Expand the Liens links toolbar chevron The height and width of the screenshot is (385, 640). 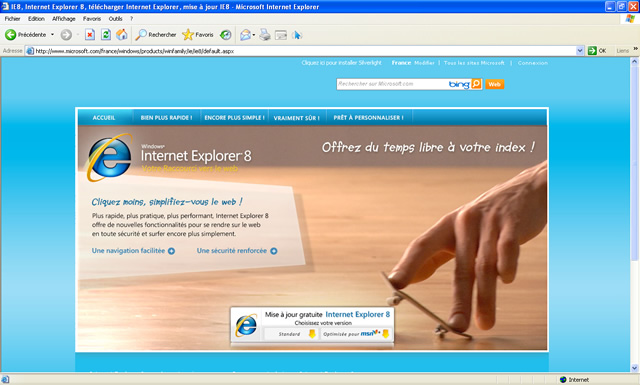pyautogui.click(x=636, y=49)
